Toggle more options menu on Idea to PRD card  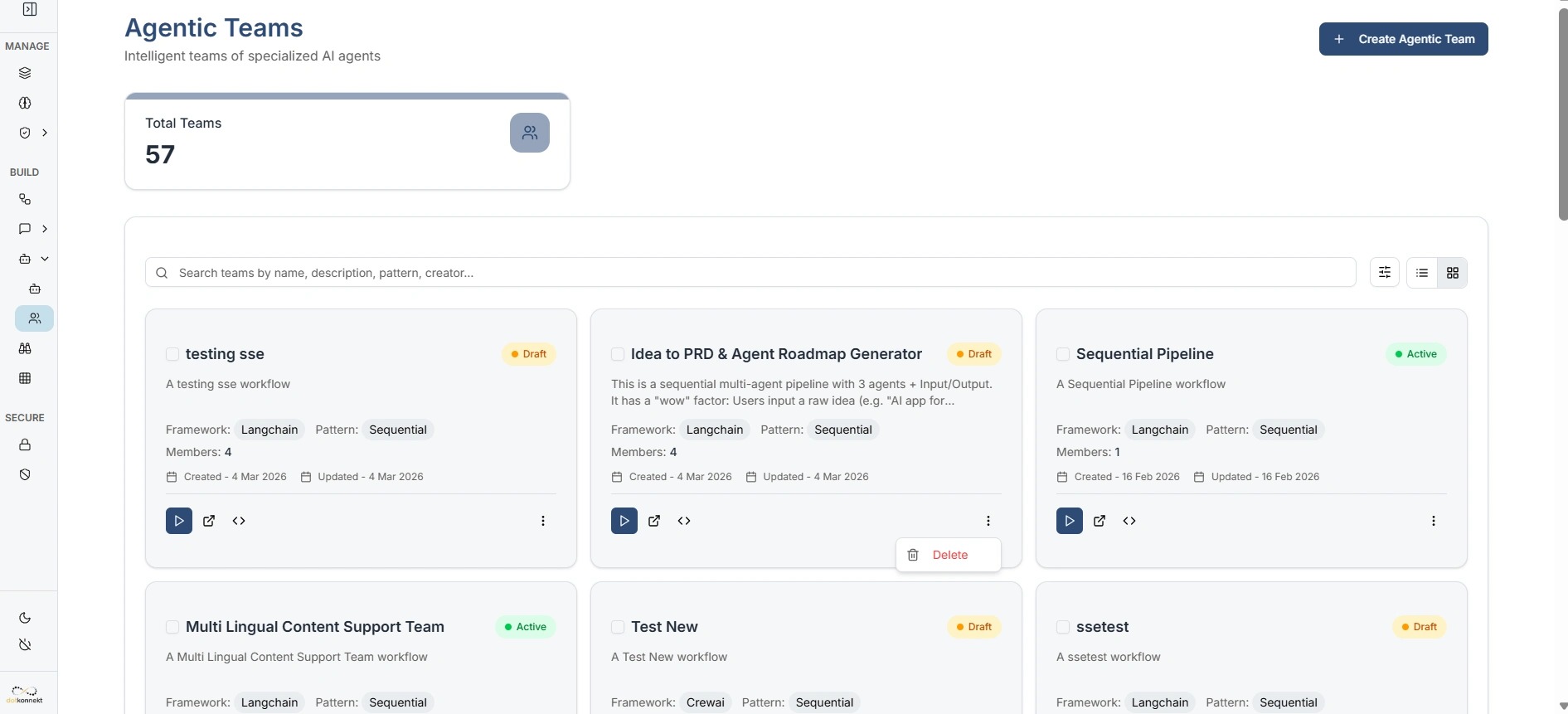click(988, 521)
